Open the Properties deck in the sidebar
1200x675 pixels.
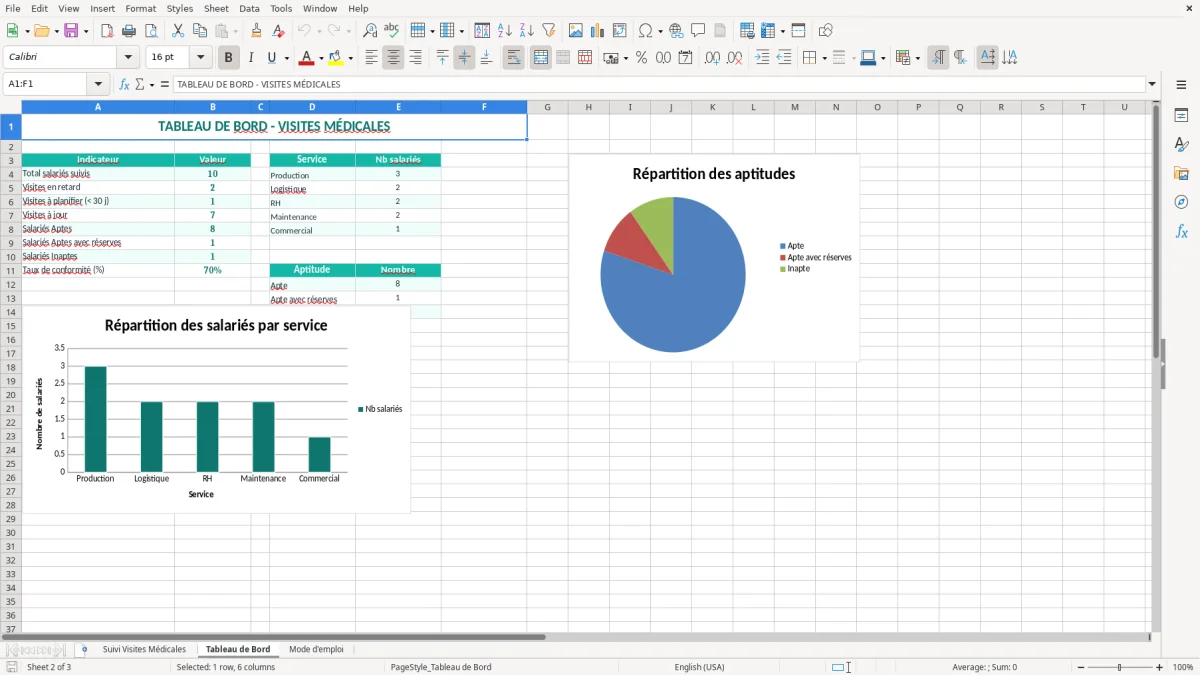point(1181,116)
